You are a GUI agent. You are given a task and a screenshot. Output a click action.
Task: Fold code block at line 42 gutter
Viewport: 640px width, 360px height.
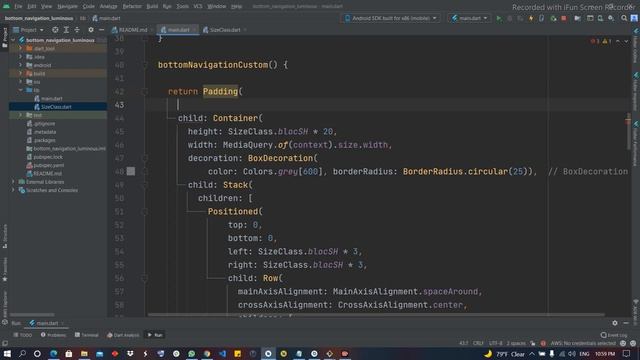(x=144, y=92)
